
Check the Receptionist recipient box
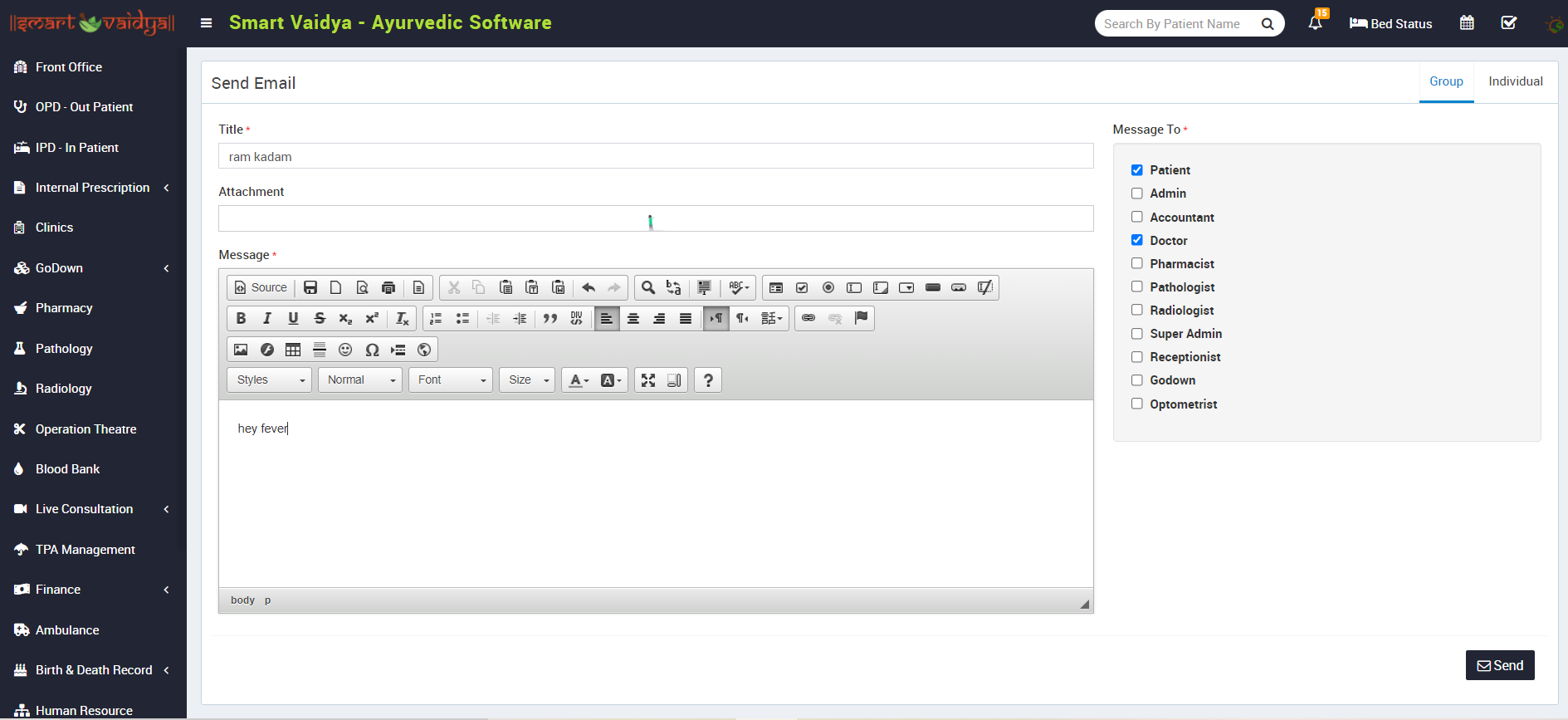(x=1137, y=357)
